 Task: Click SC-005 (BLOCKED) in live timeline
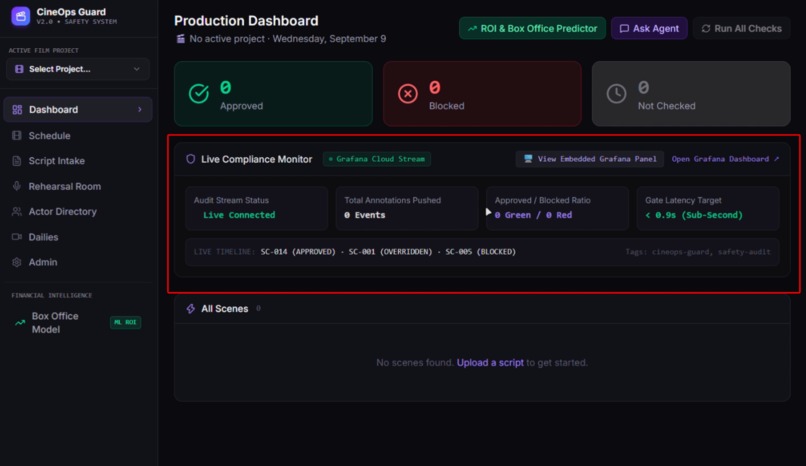481,252
